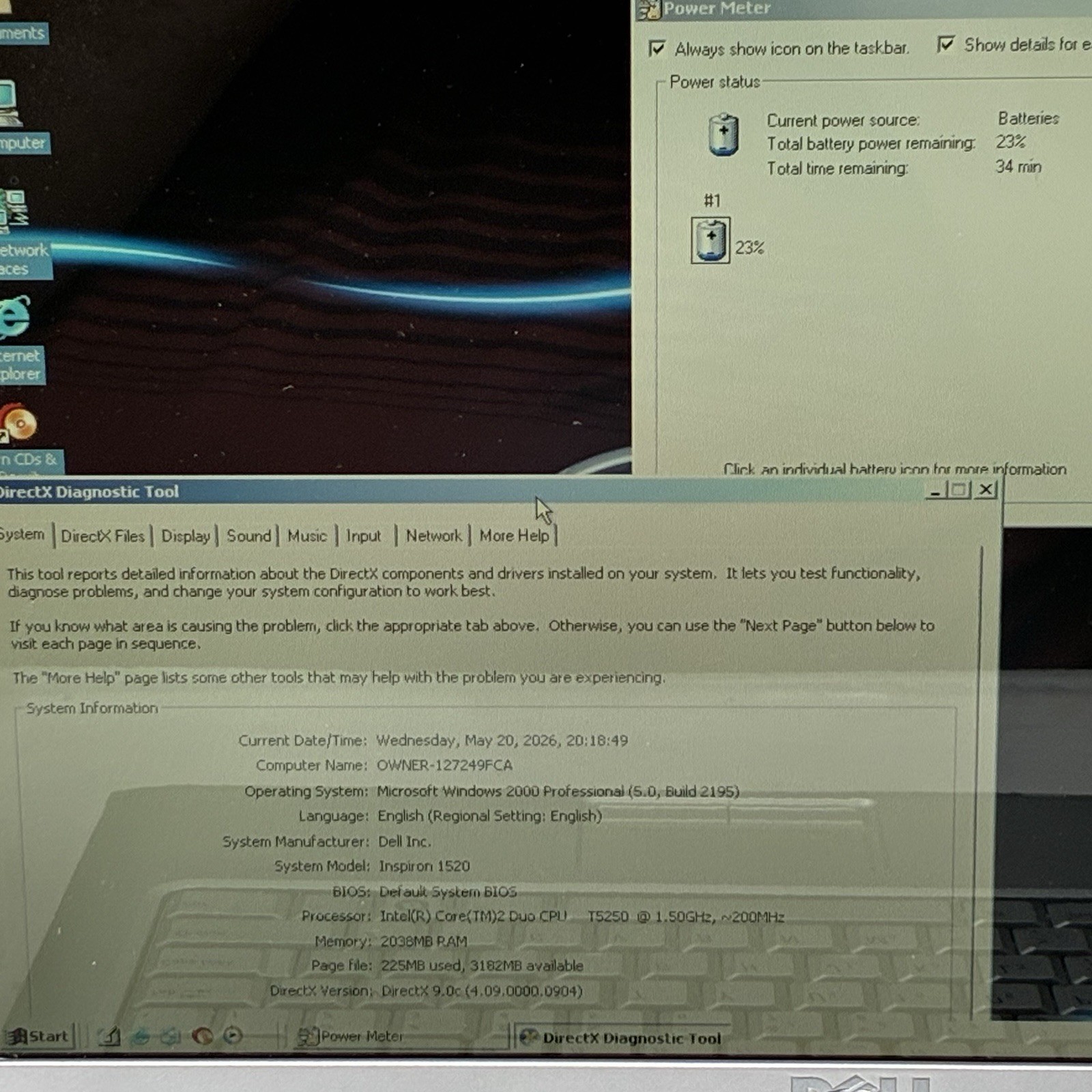The image size is (1092, 1092).
Task: Click 'DirectX 9.0c (4.09.0000.0904)' value
Action: tap(482, 991)
